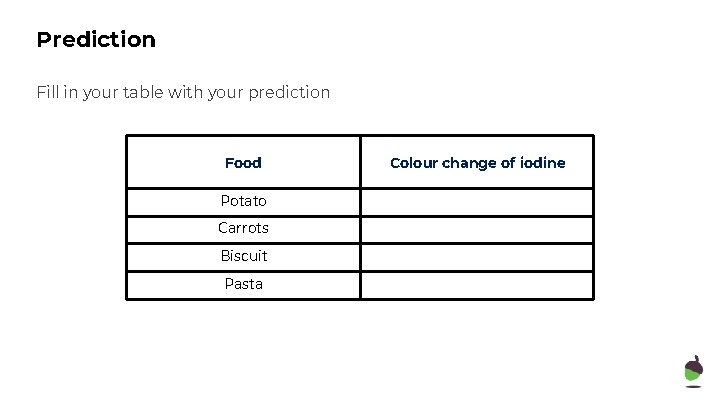The height and width of the screenshot is (405, 720).
Task: Click the 'Fill in your table' instruction text
Action: coord(183,92)
